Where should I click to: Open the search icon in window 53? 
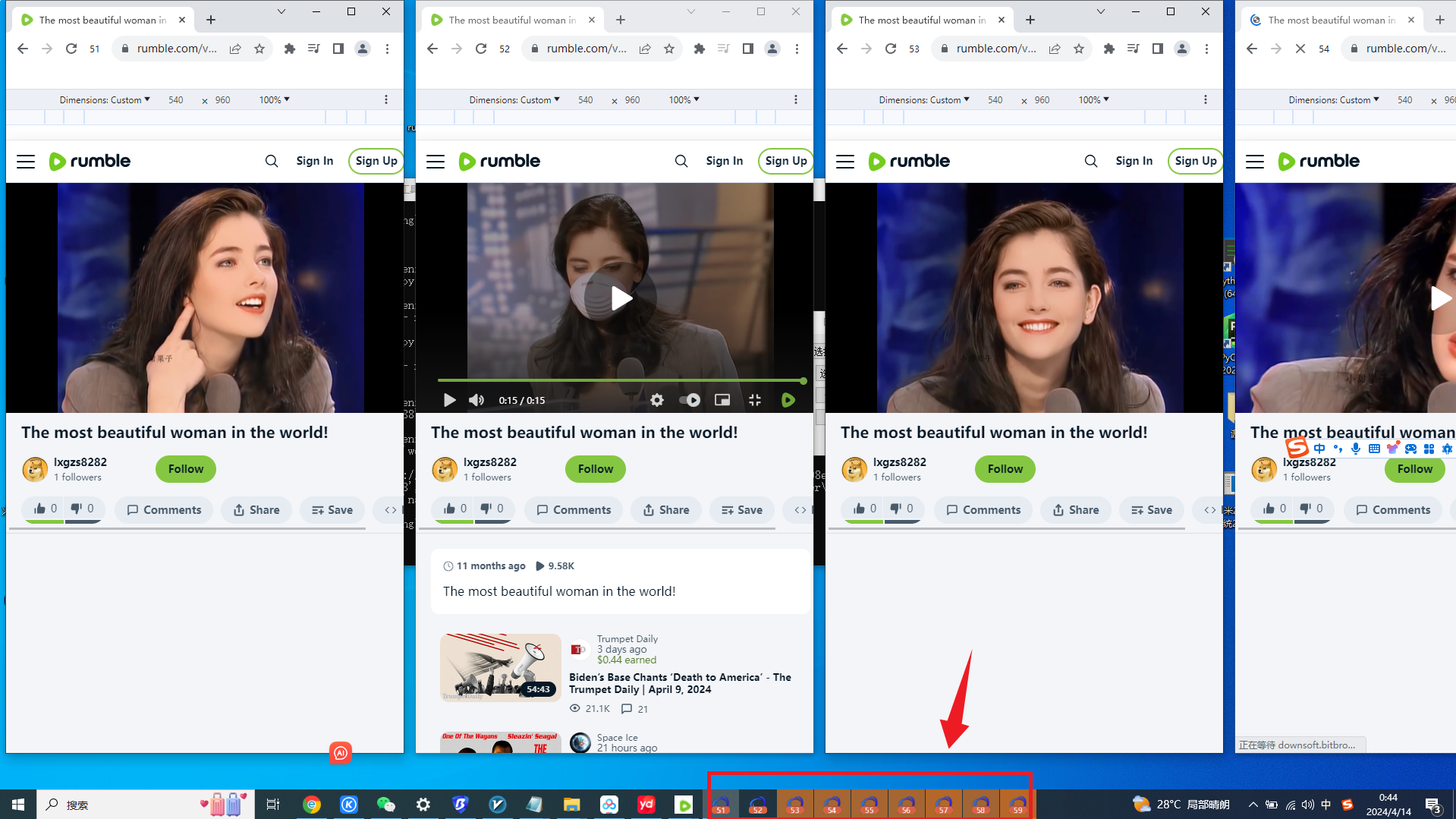(1091, 161)
